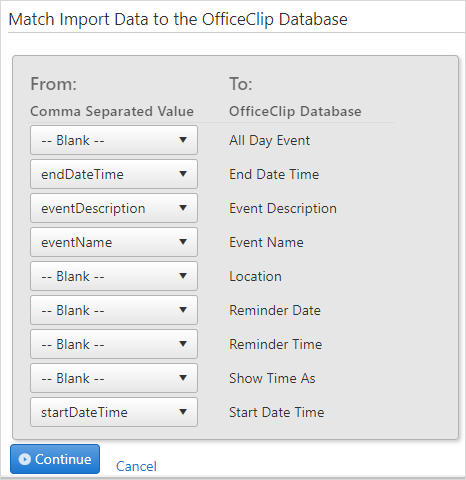Click arrow of the Location dropdown
This screenshot has width=466, height=480.
click(x=183, y=276)
